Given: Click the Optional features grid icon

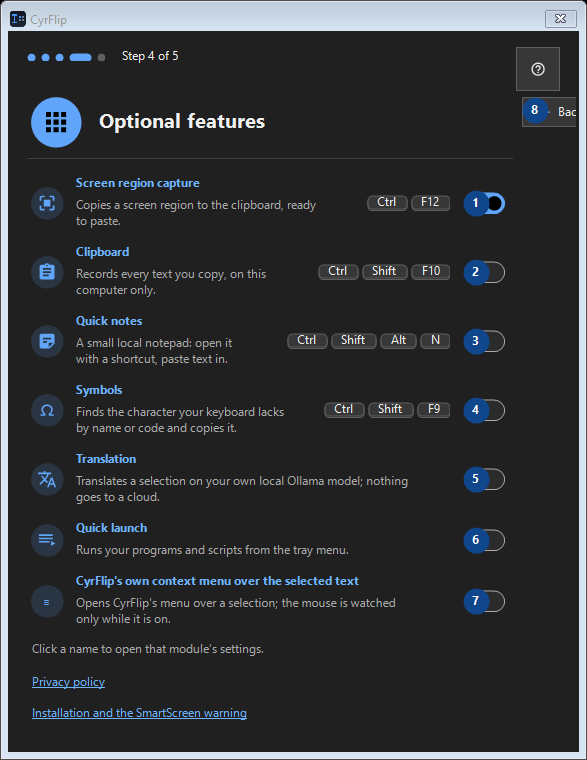Looking at the screenshot, I should click(x=56, y=122).
